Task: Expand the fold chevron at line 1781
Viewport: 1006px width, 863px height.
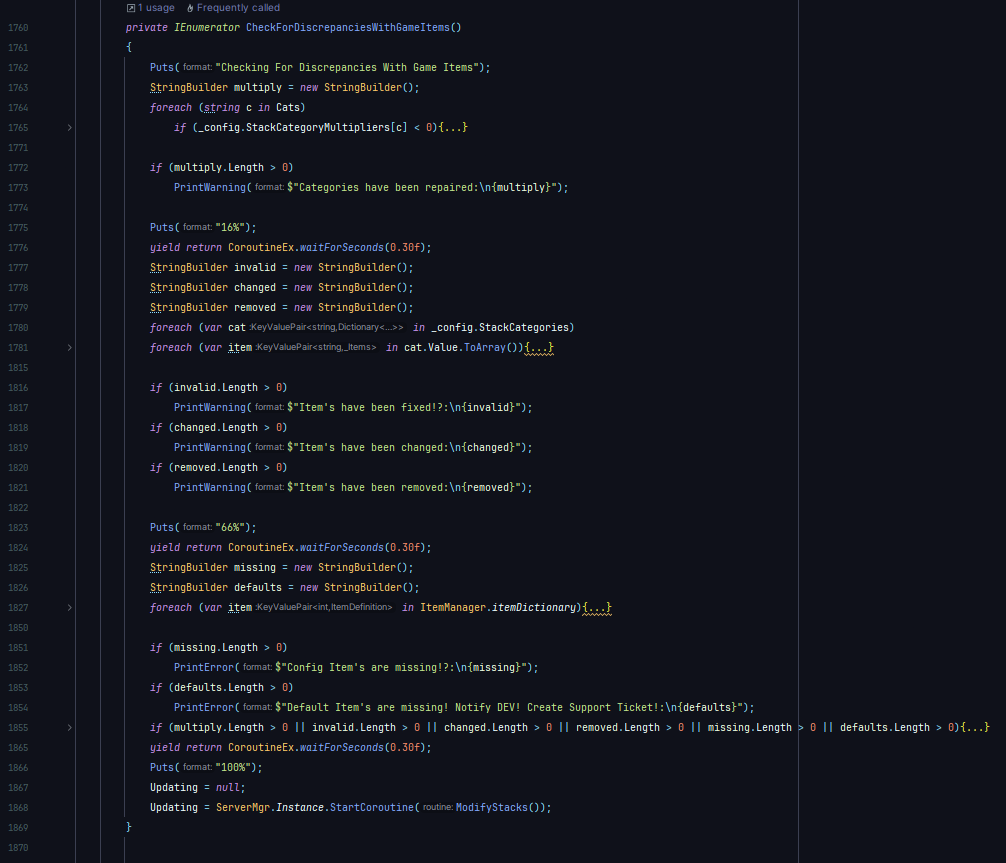Action: 69,348
